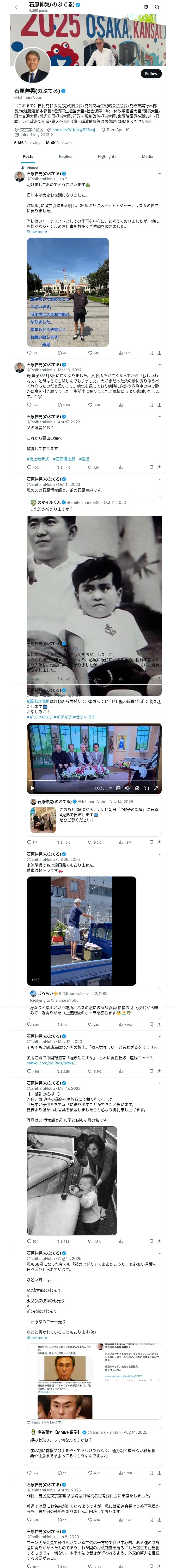The image size is (176, 1568).
Task: Expand pinned post with Show more
Action: (x=37, y=231)
